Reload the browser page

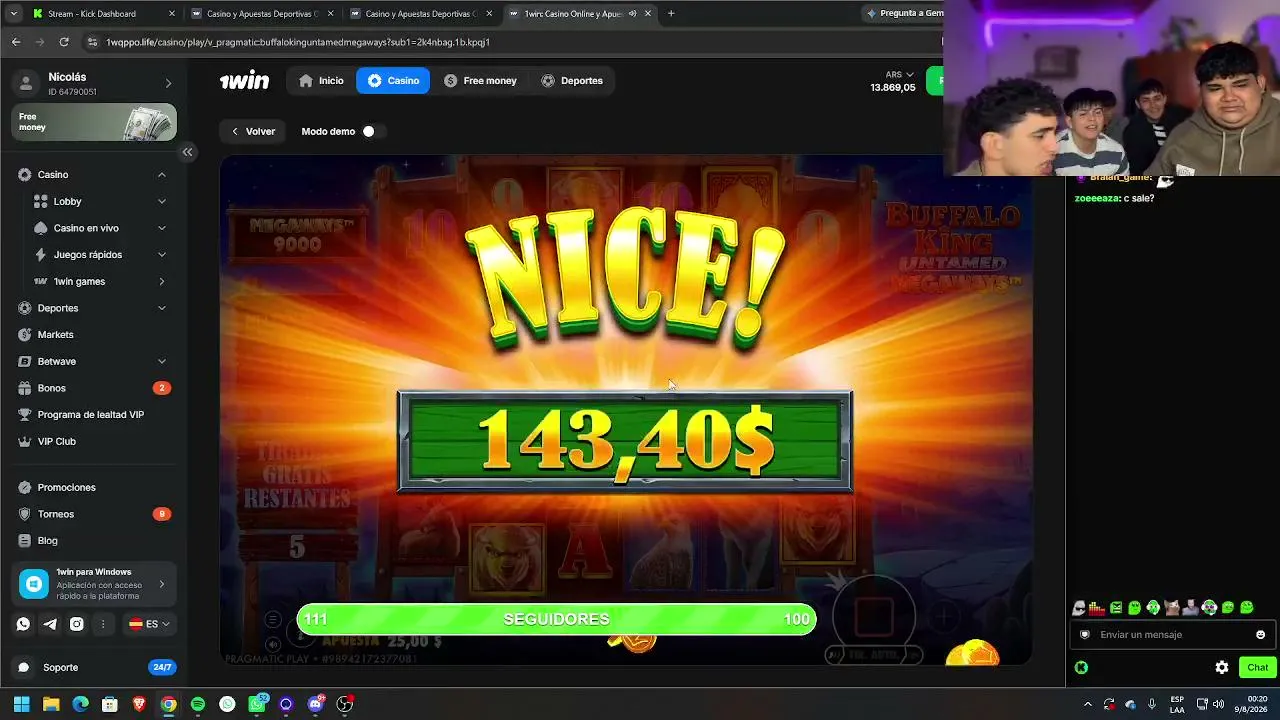(64, 42)
